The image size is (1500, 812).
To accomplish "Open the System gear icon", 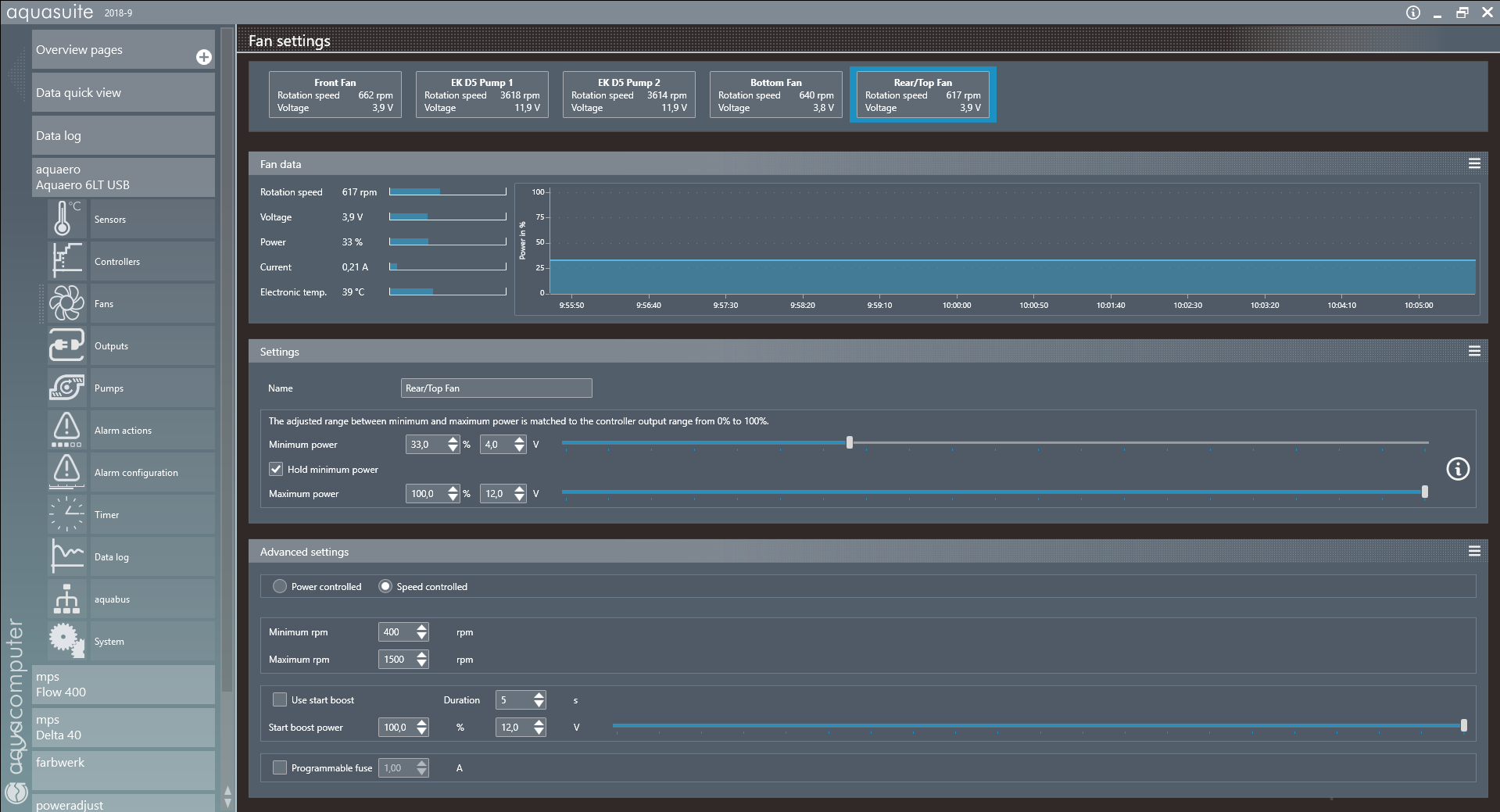I will 66,641.
